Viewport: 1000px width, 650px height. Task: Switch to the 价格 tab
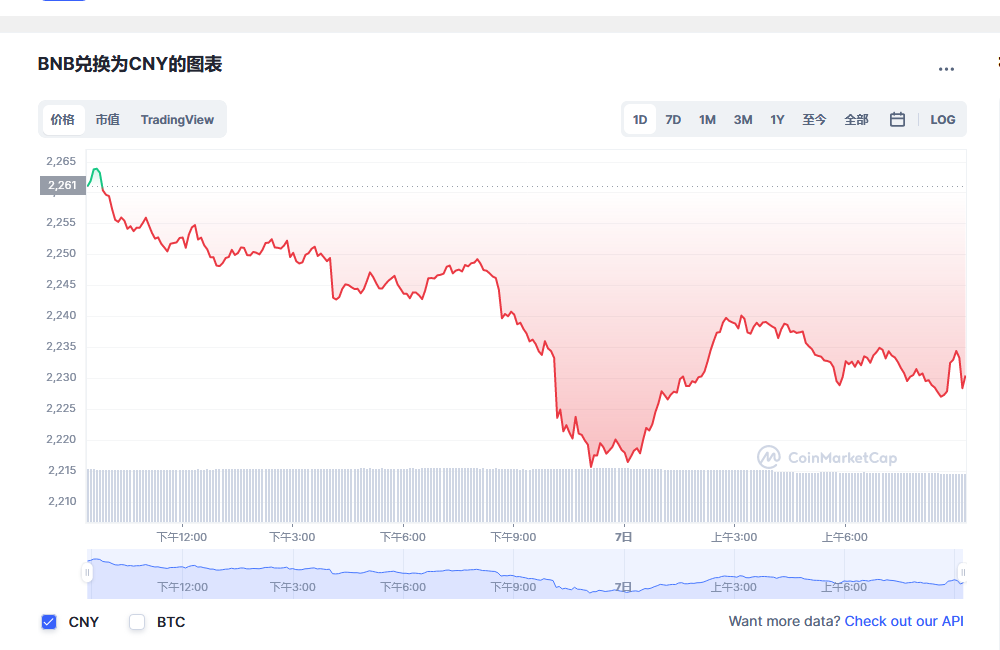coord(63,119)
